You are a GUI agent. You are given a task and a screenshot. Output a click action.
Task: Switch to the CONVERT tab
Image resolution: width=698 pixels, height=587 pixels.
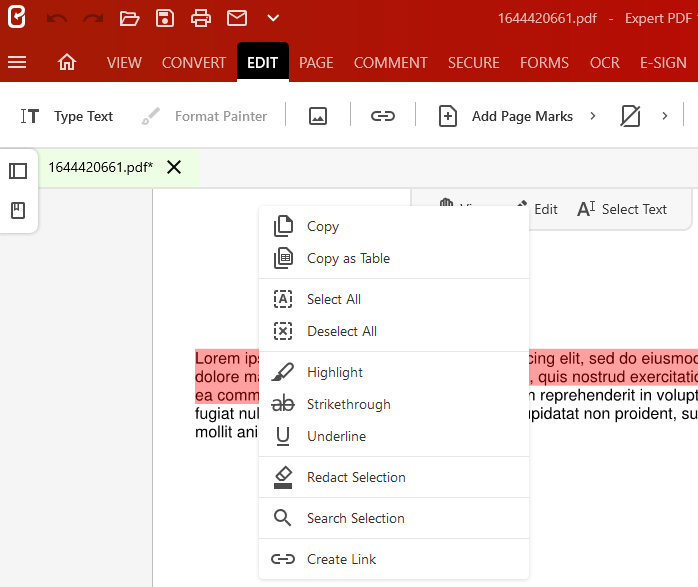[x=194, y=63]
